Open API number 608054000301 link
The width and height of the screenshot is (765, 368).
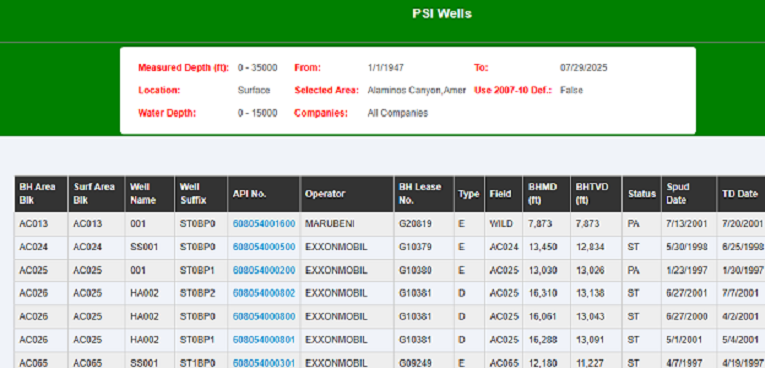point(264,363)
